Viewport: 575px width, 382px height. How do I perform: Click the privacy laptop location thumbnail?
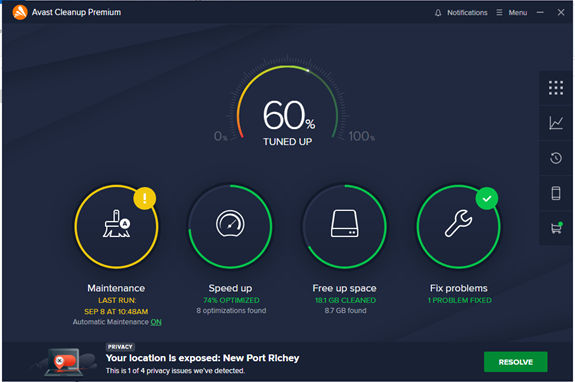point(63,362)
